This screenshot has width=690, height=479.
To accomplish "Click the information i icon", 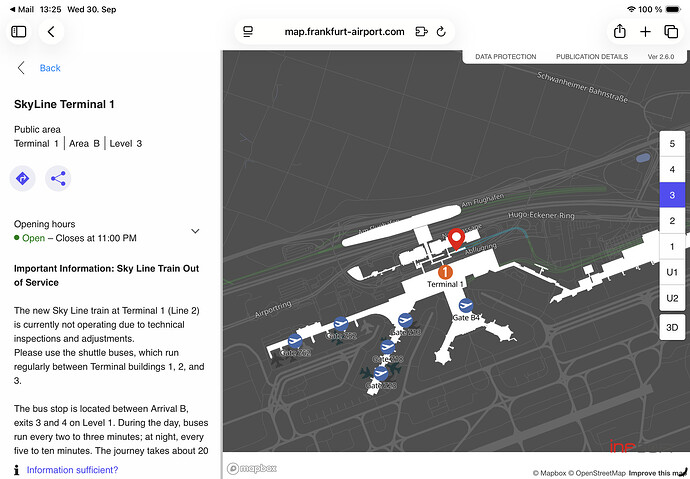I will click(16, 470).
